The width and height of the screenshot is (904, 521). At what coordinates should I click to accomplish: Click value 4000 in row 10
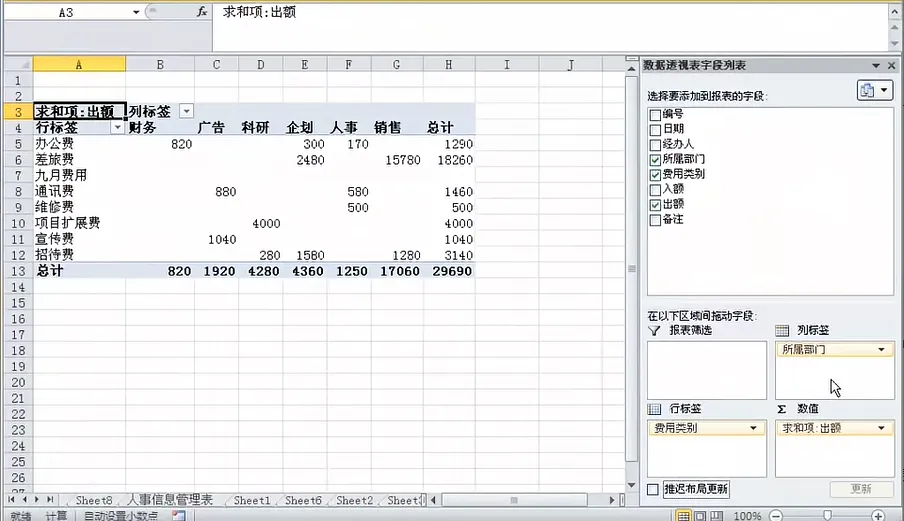click(x=261, y=223)
